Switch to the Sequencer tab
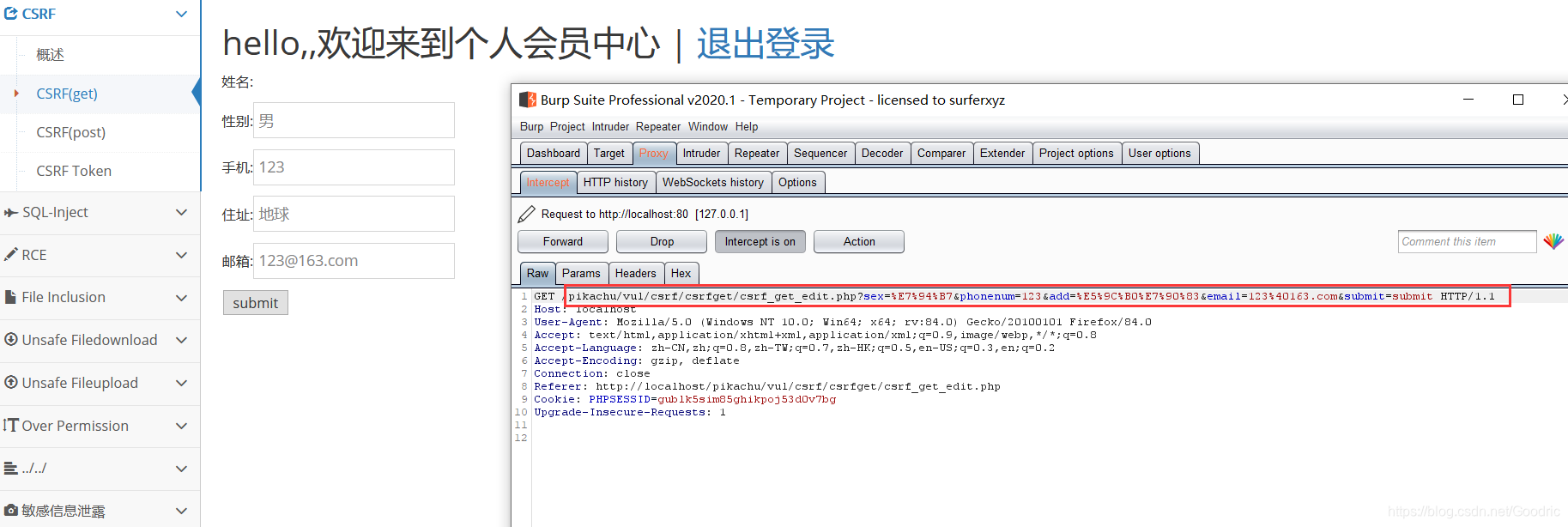The width and height of the screenshot is (1568, 527). [820, 153]
